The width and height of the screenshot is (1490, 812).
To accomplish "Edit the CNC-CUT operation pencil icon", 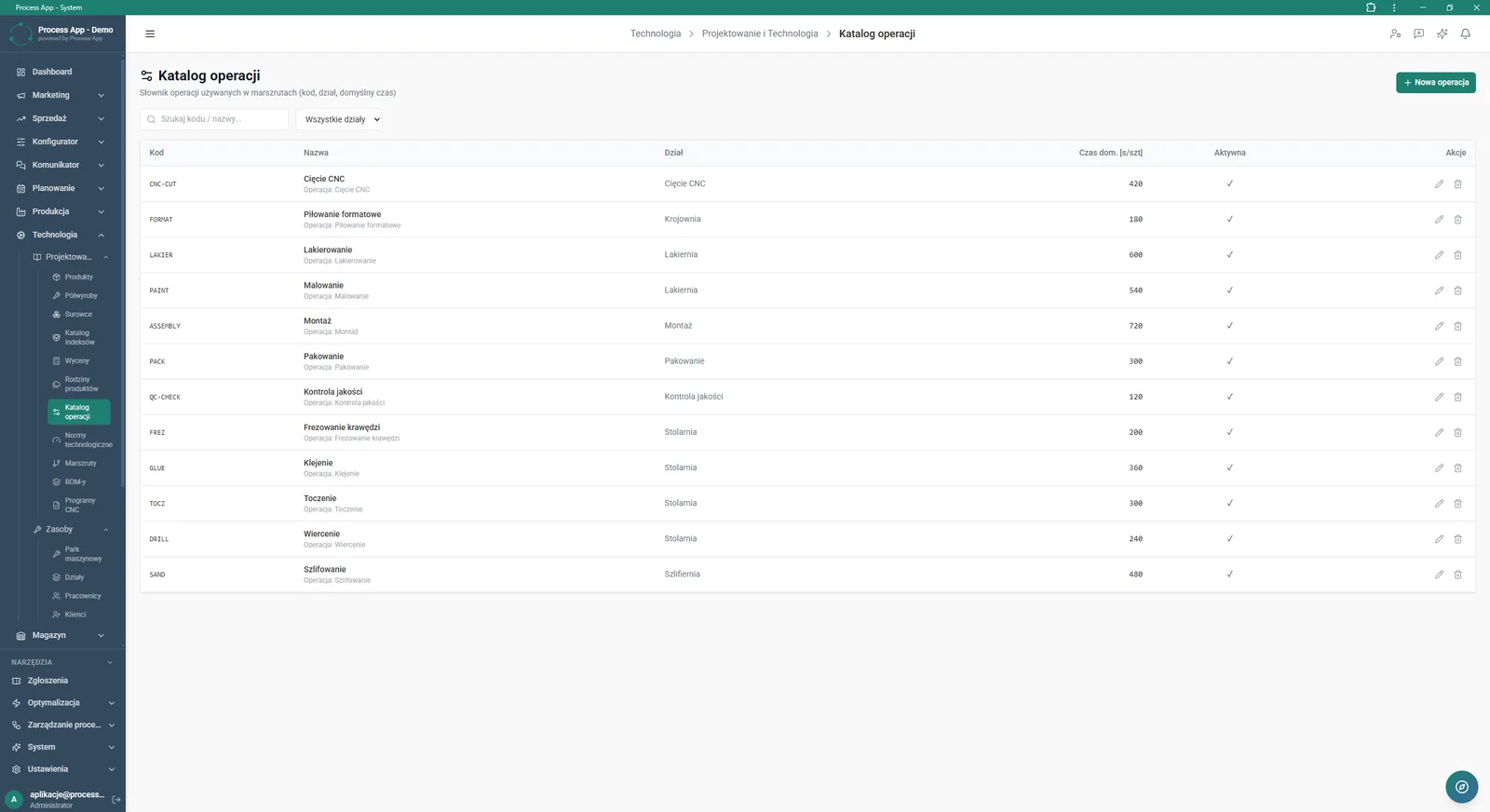I will point(1439,184).
